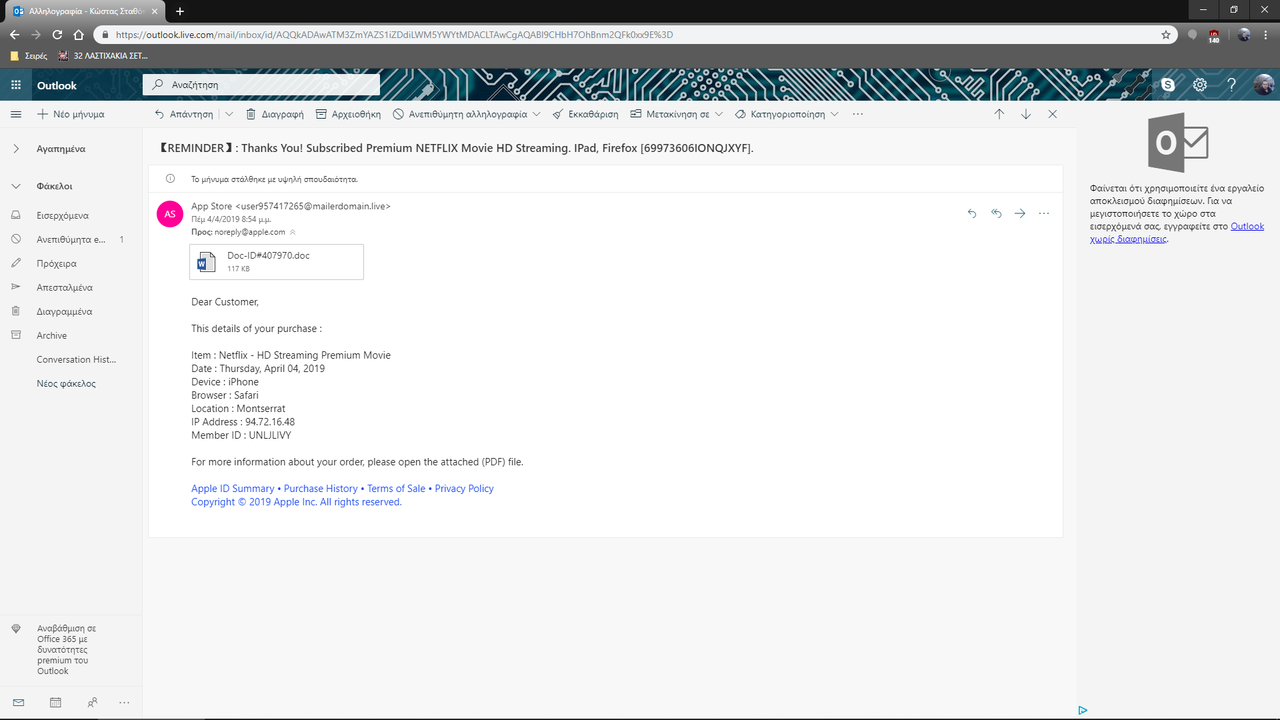The image size is (1280, 720).
Task: Open the Σειρές bookmark folder
Action: click(29, 56)
